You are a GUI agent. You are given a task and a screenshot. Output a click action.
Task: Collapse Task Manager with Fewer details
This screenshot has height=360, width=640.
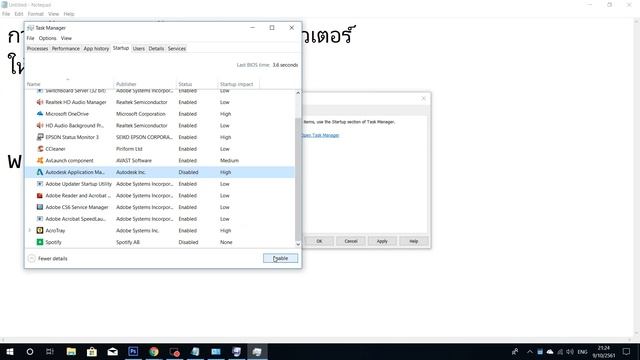[48, 258]
